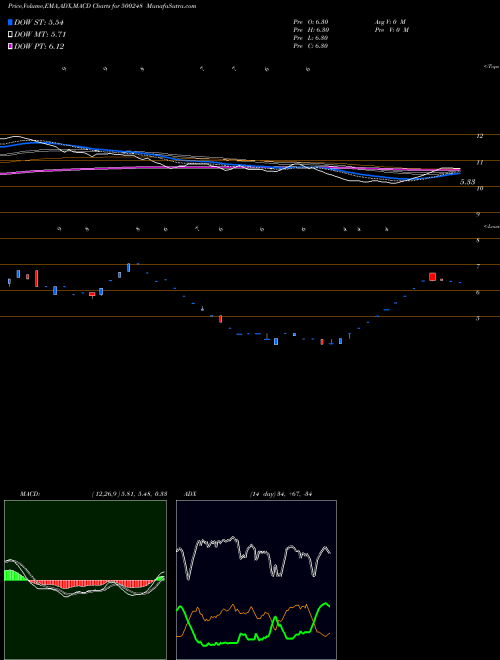The image size is (500, 660).
Task: Select the DOW ST legend label
Action: tap(41, 22)
